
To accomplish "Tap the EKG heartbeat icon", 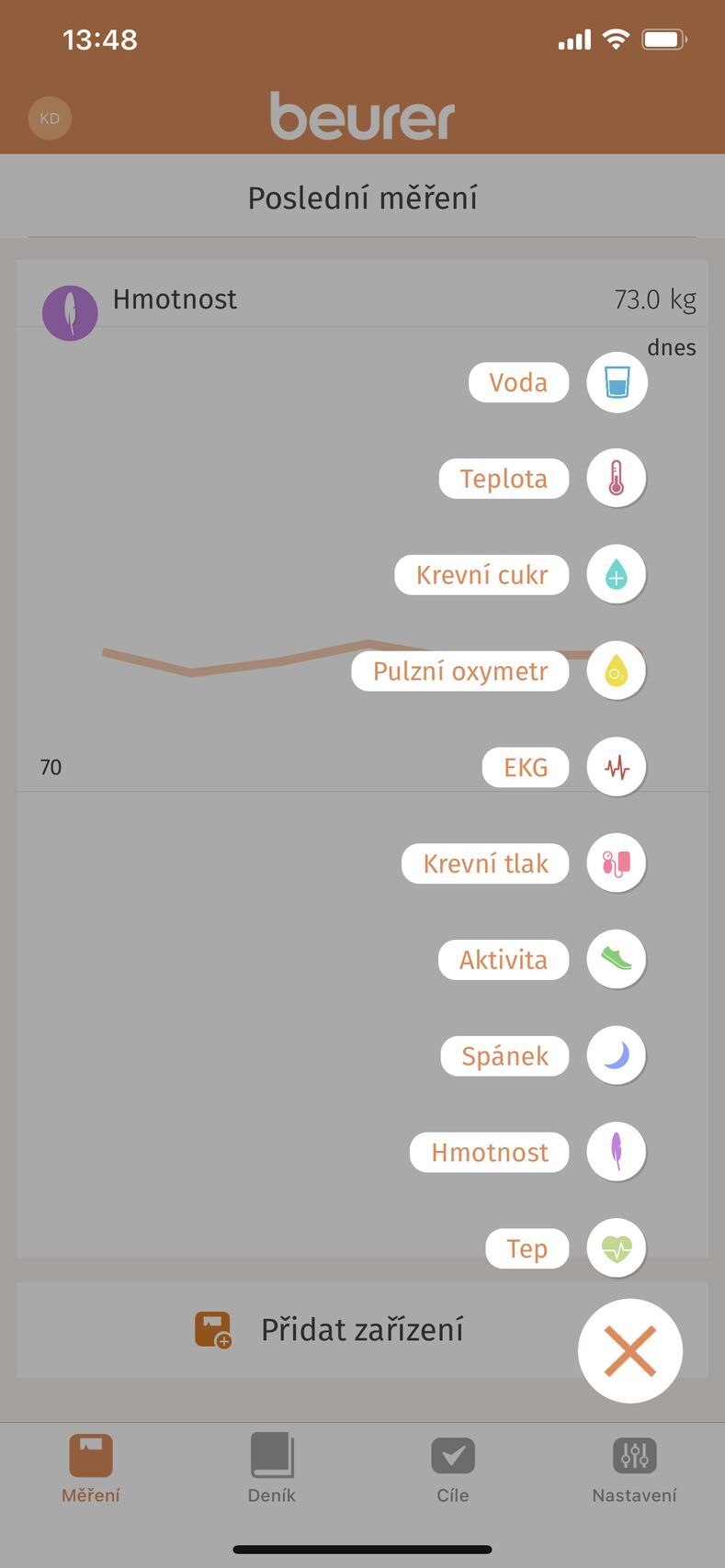I will (x=617, y=767).
